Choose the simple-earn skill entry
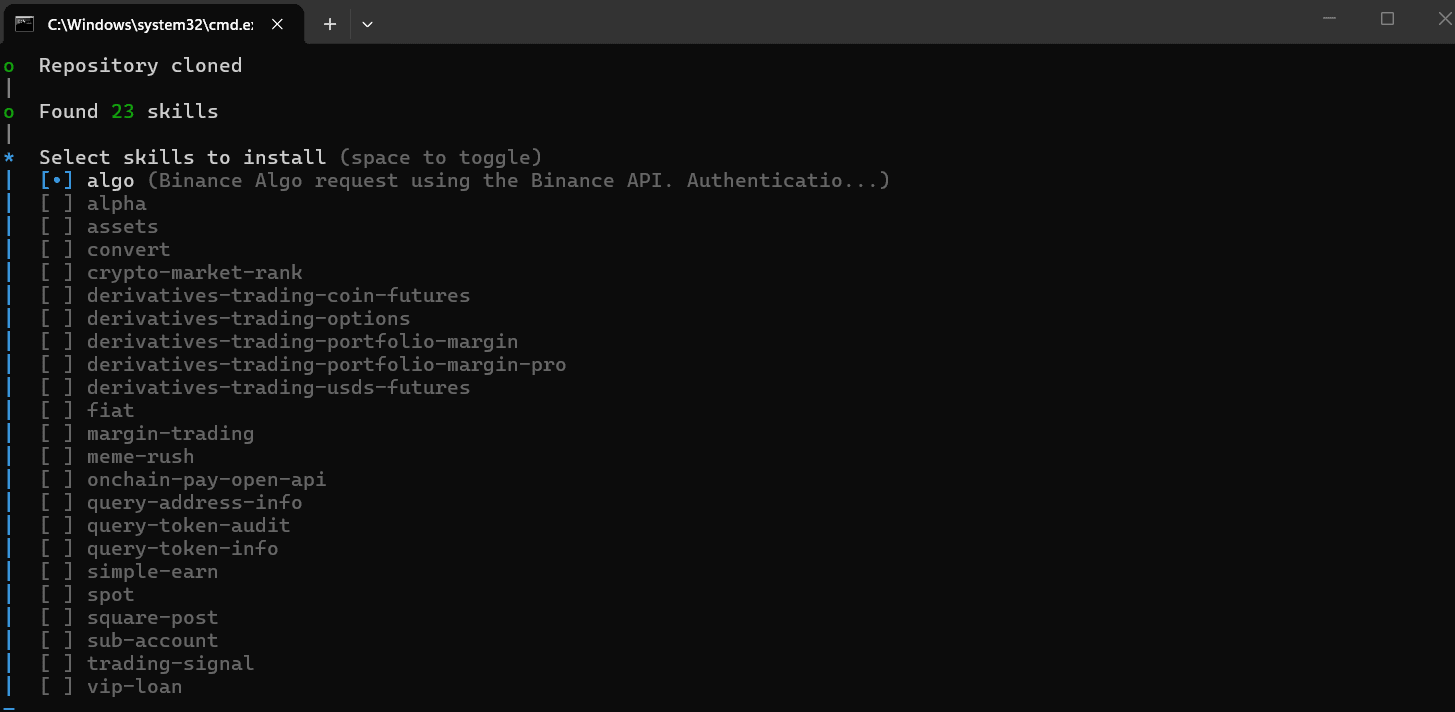The height and width of the screenshot is (712, 1455). 152,572
